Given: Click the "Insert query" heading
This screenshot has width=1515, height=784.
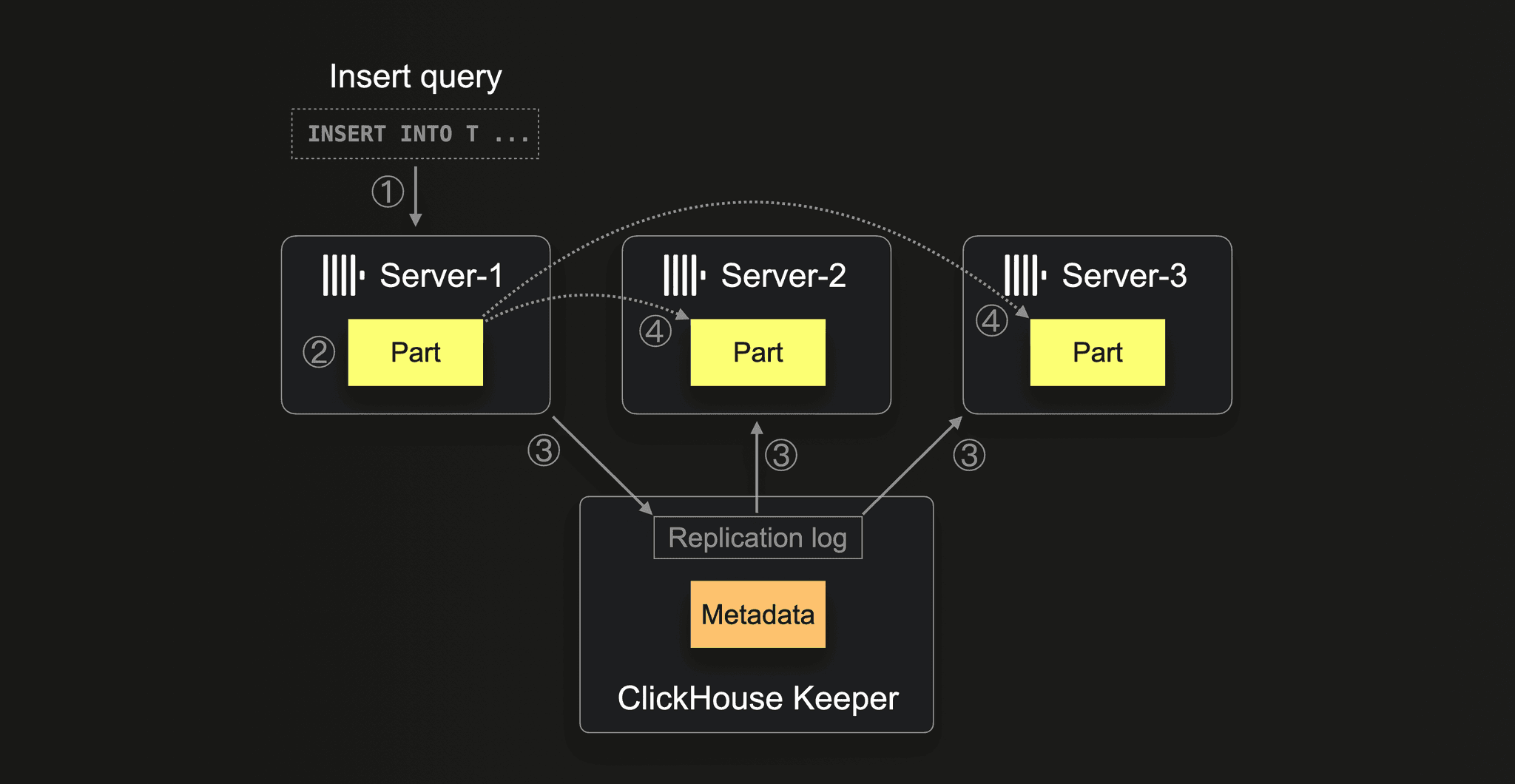Looking at the screenshot, I should coord(415,77).
